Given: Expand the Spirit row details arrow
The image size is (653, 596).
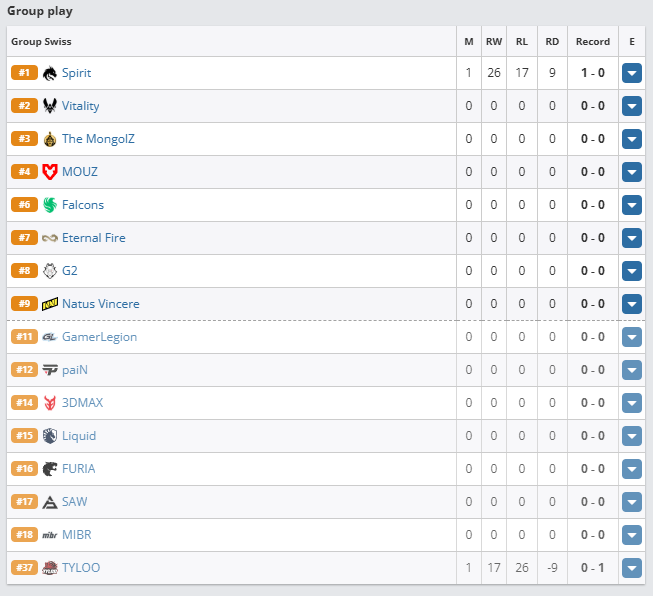Looking at the screenshot, I should [x=632, y=73].
